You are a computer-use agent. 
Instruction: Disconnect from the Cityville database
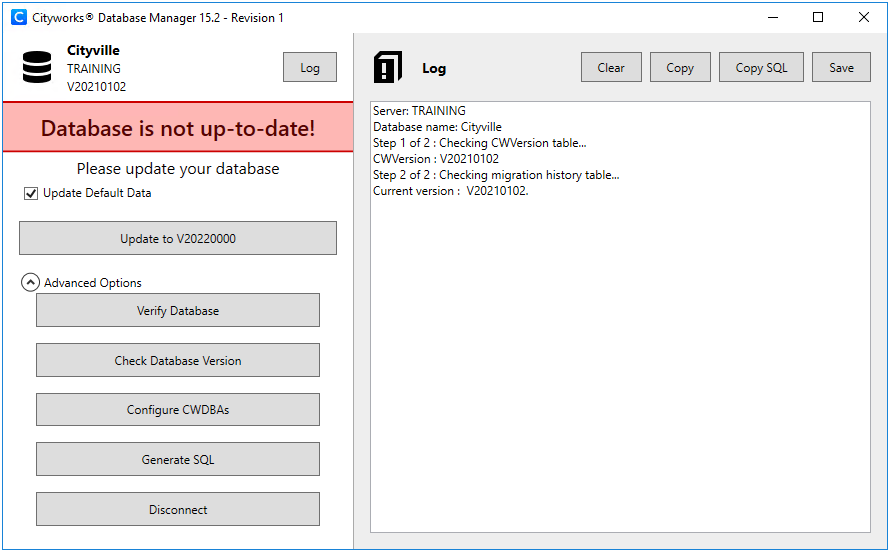pos(178,510)
